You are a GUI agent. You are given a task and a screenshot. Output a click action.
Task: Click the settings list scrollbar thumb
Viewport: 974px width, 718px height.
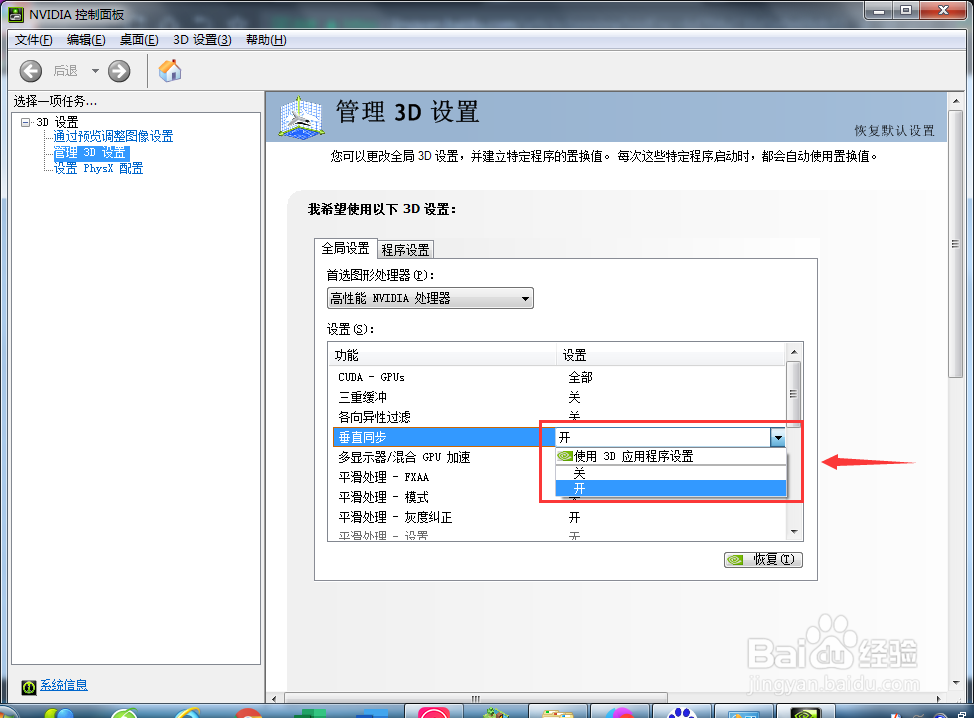(794, 393)
